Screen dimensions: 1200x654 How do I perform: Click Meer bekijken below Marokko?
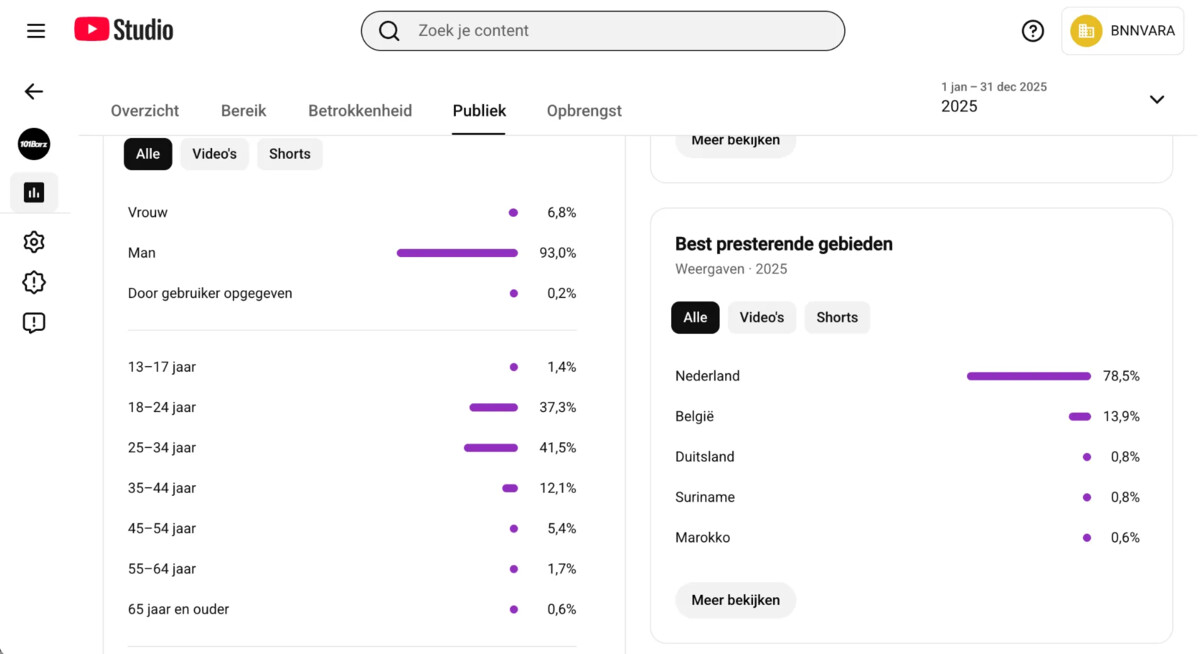(x=736, y=600)
